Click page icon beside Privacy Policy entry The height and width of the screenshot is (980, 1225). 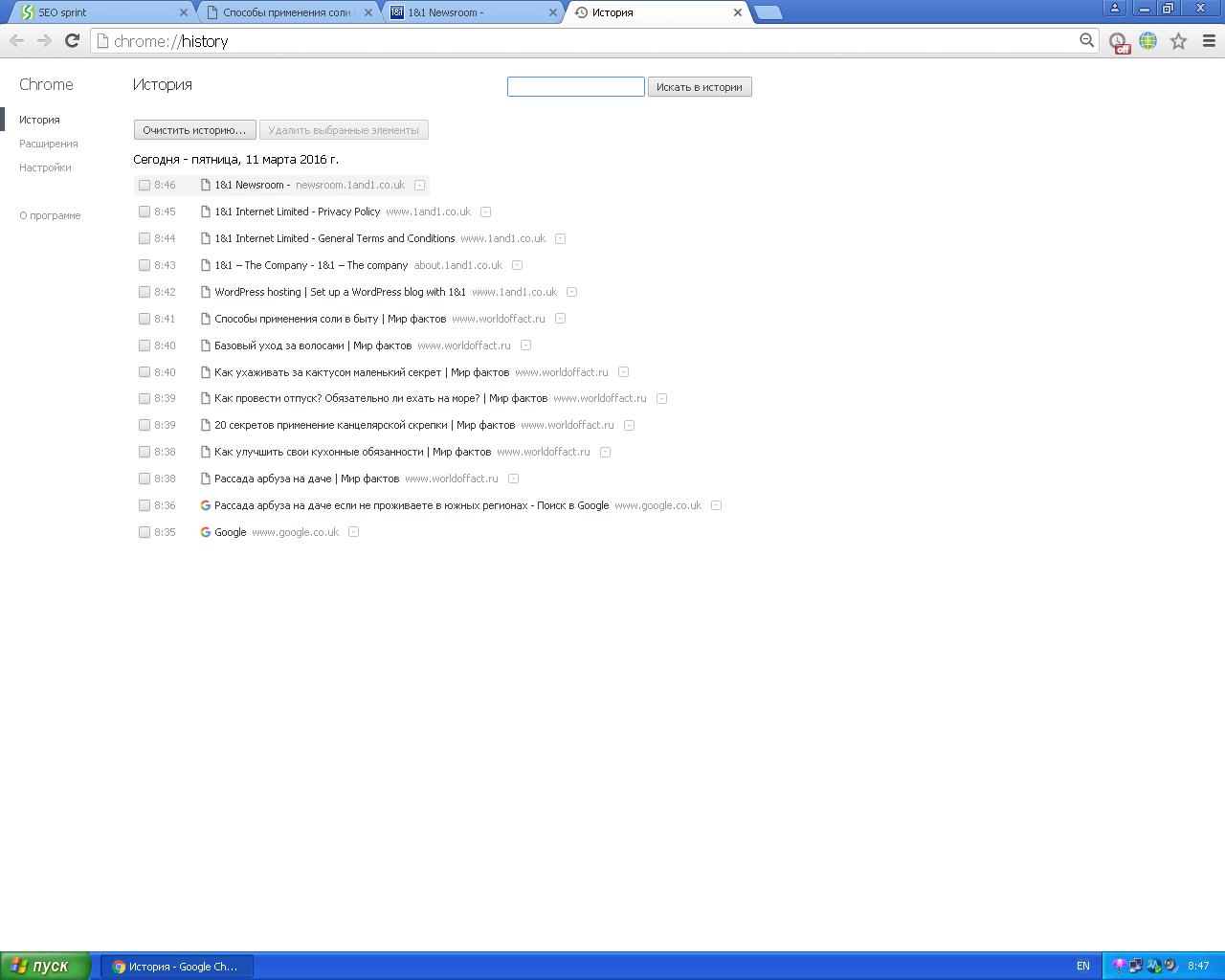(x=205, y=212)
